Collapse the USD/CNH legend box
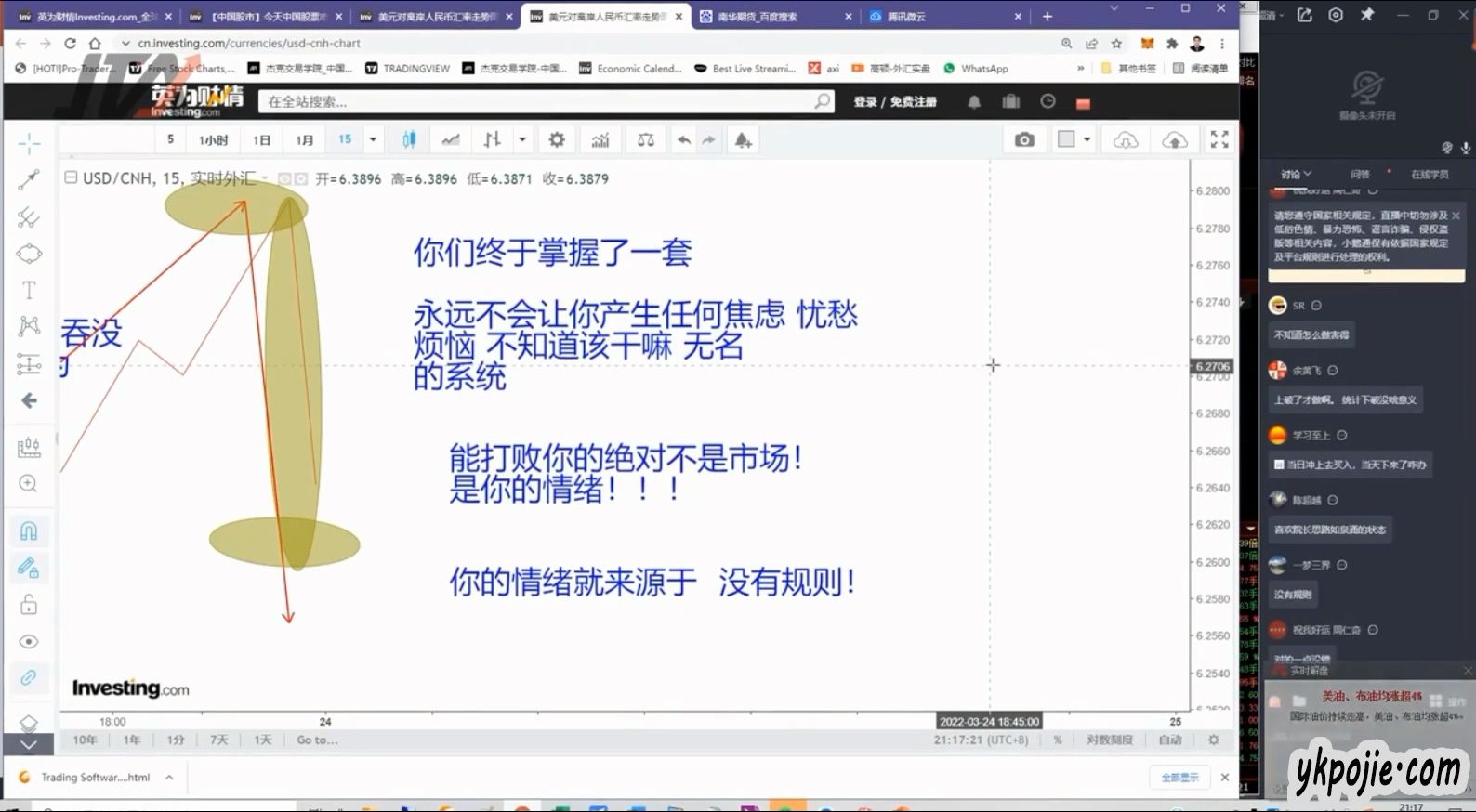The height and width of the screenshot is (812, 1476). [x=71, y=177]
